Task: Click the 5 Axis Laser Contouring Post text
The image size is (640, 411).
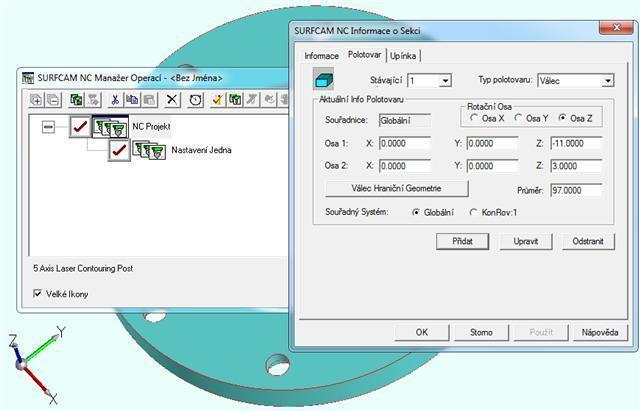Action: coord(83,269)
